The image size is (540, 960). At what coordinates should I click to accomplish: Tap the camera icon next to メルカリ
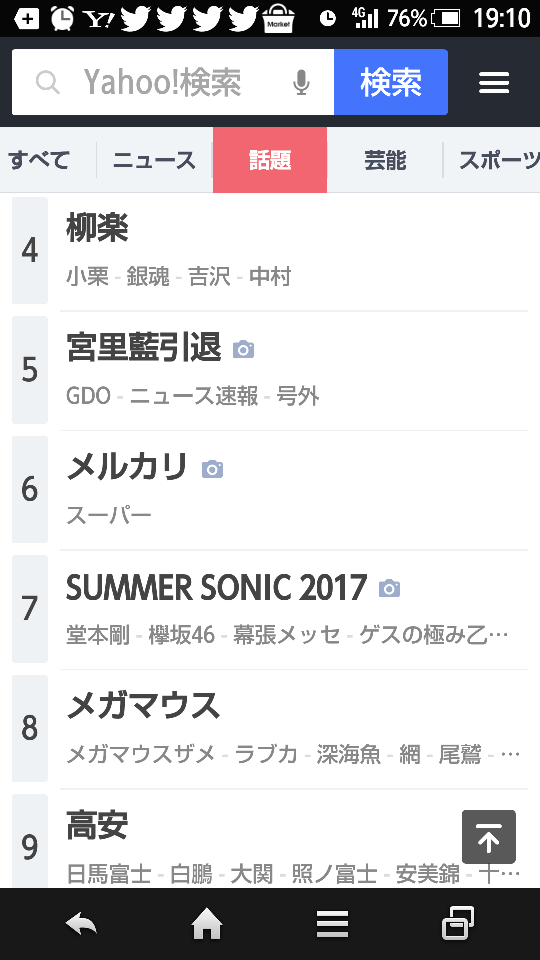tap(212, 469)
